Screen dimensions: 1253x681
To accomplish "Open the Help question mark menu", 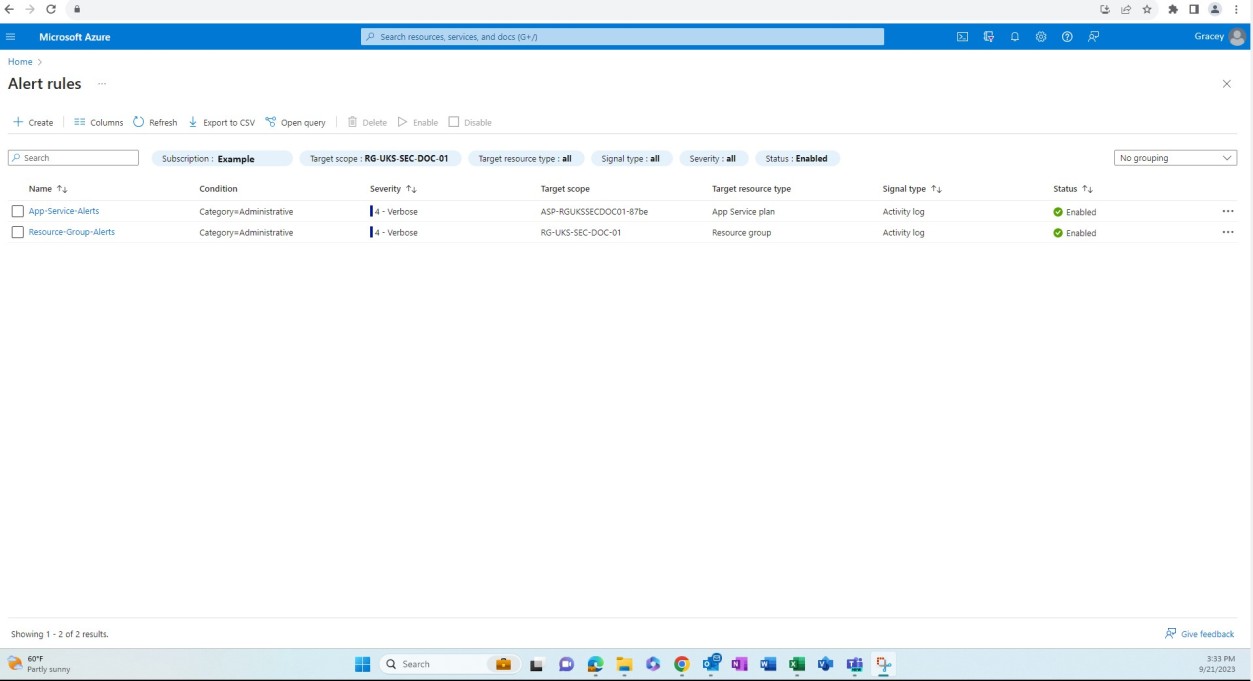I will point(1066,35).
